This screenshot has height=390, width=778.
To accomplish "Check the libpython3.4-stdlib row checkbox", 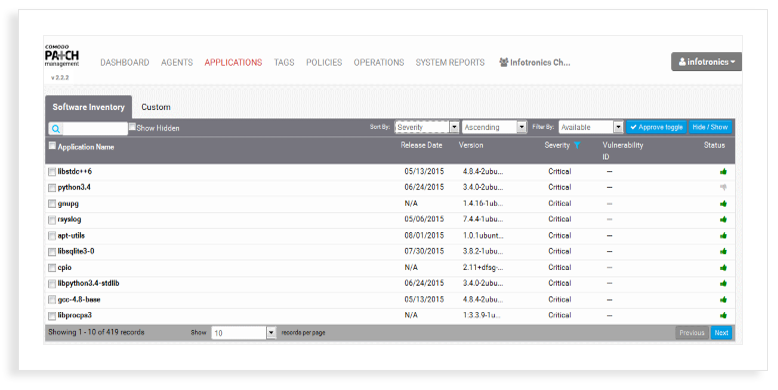I will click(52, 284).
